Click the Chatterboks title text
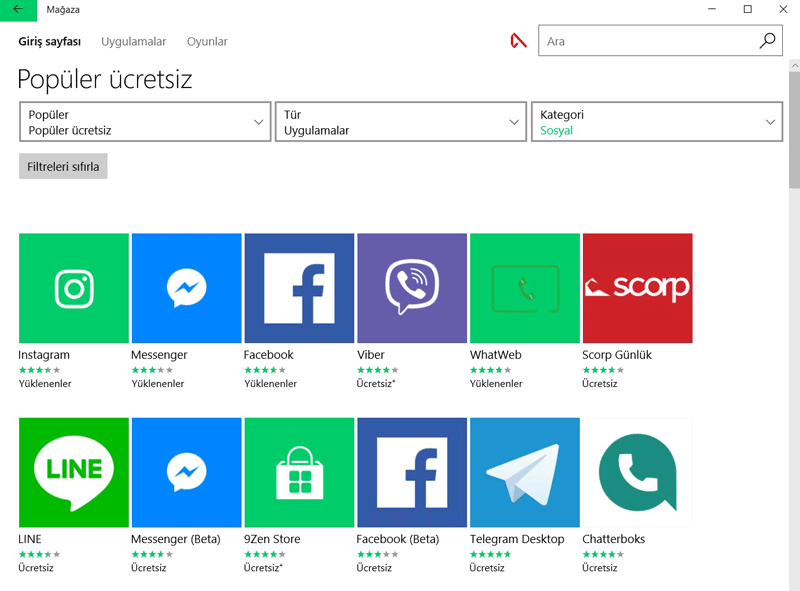Viewport: 800px width, 591px height. click(x=613, y=539)
